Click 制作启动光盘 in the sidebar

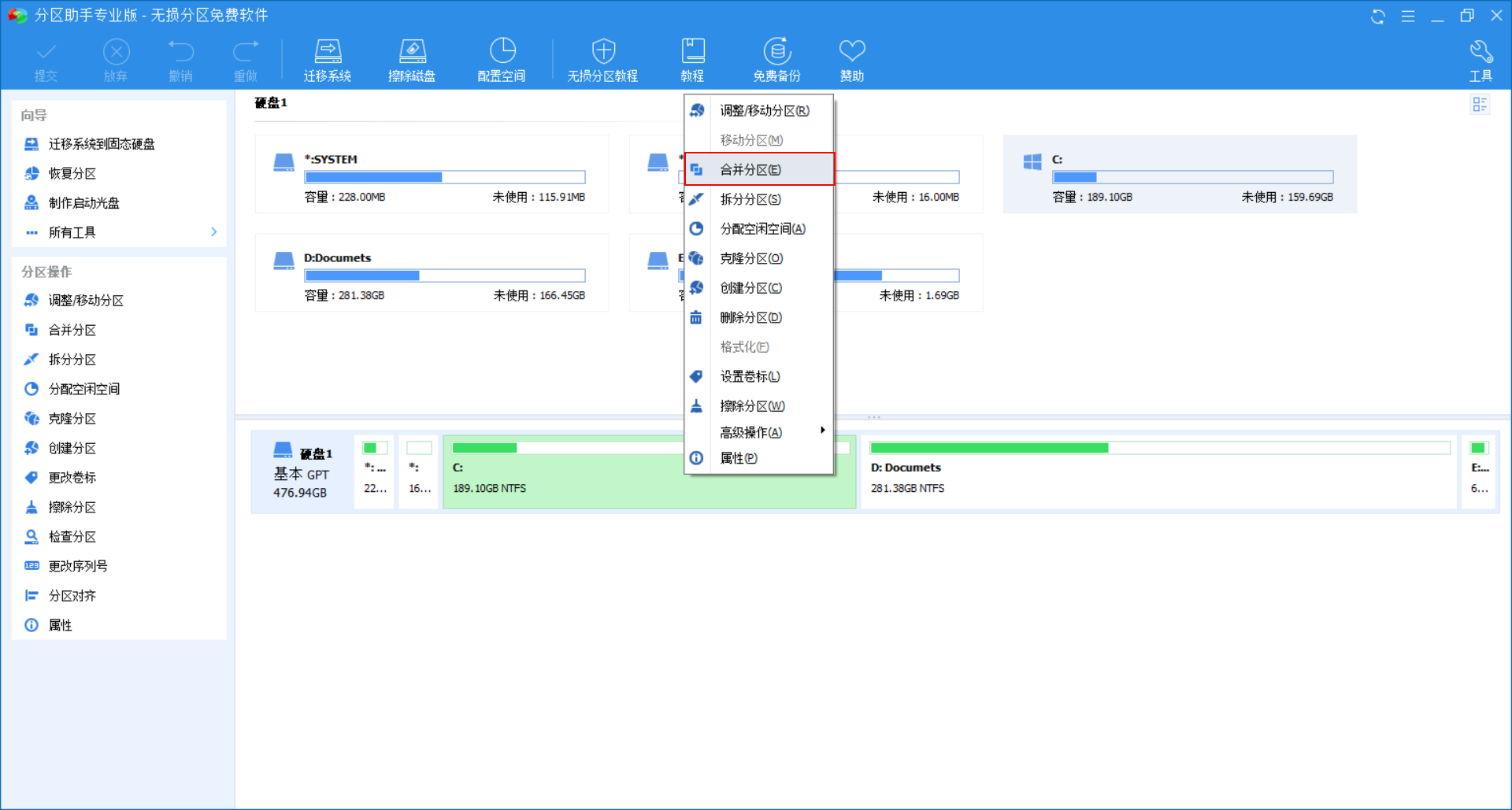pos(83,203)
